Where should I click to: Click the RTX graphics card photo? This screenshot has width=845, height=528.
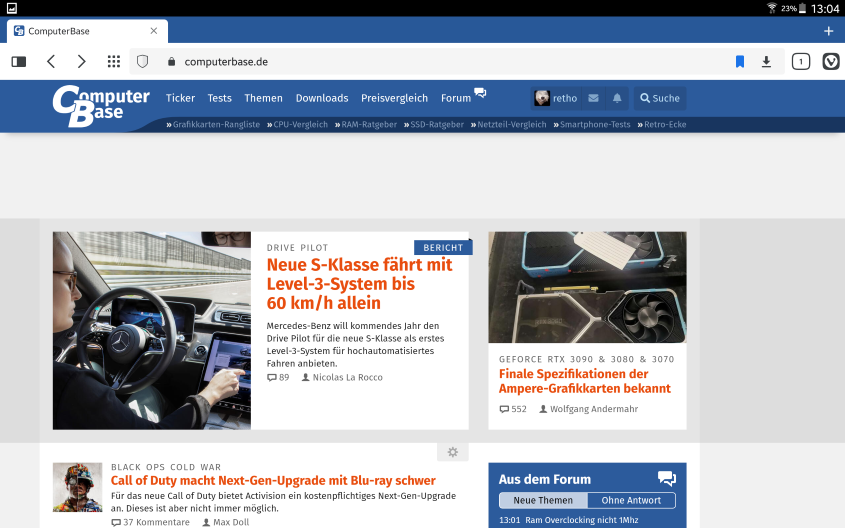pos(587,287)
